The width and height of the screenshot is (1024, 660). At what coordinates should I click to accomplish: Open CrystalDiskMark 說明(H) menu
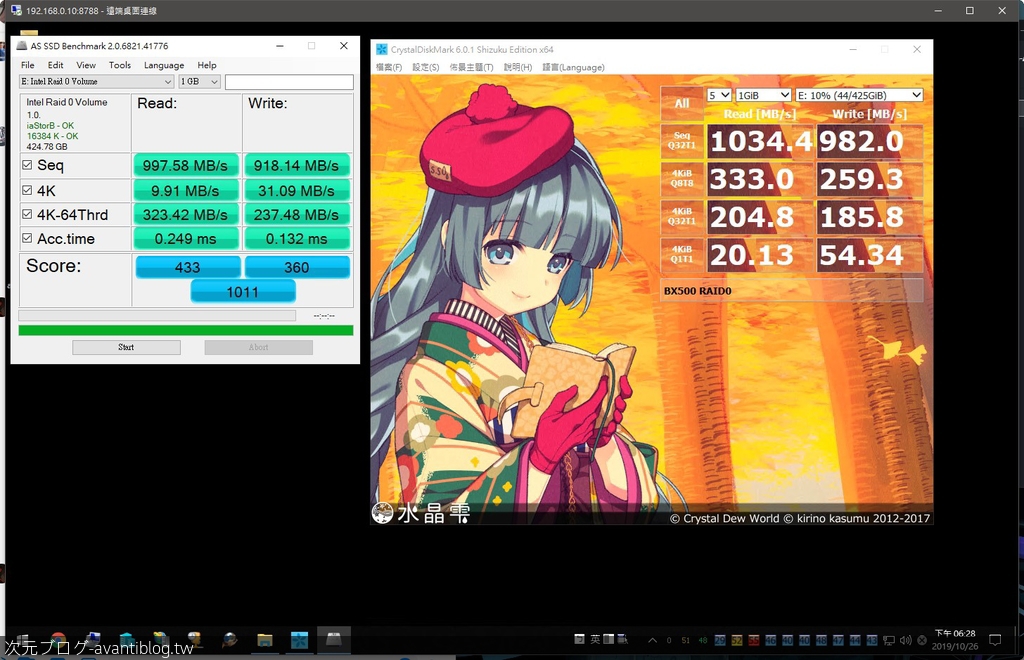[518, 67]
